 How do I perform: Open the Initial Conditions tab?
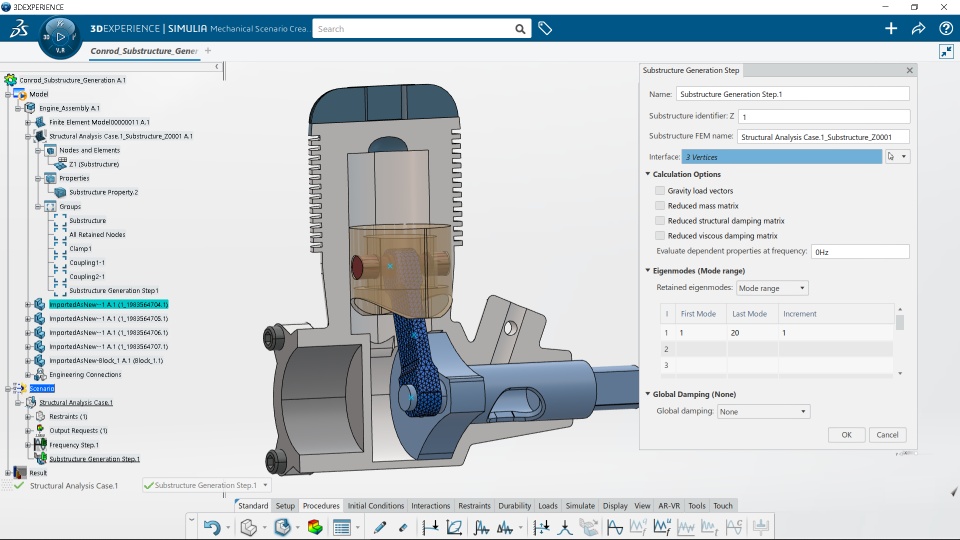376,506
